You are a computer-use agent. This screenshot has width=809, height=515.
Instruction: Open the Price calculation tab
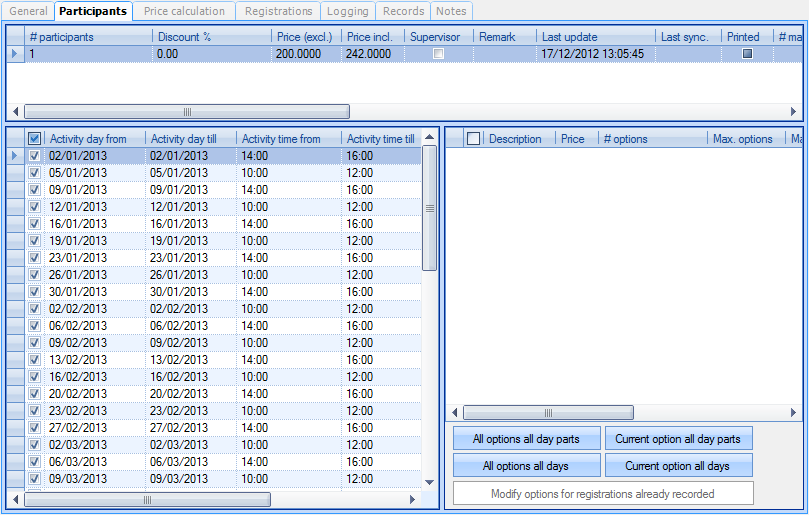(184, 11)
